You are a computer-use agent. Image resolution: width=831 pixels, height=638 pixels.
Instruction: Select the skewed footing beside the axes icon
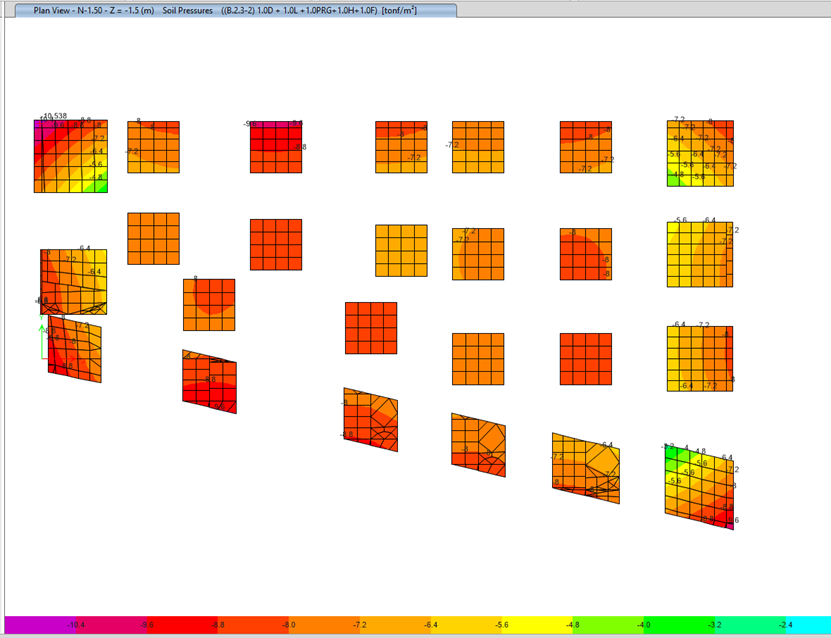point(75,350)
